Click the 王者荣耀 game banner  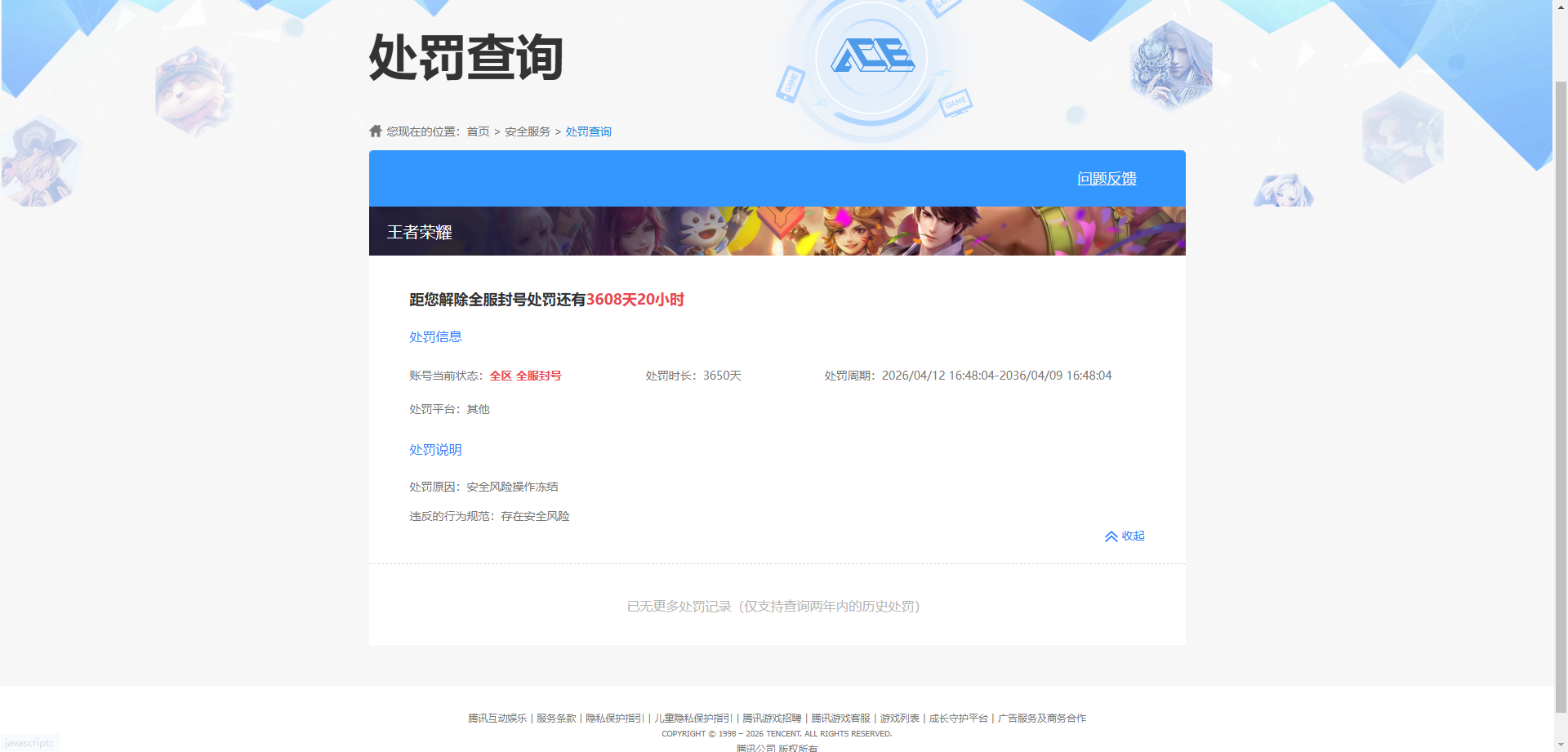[x=777, y=231]
